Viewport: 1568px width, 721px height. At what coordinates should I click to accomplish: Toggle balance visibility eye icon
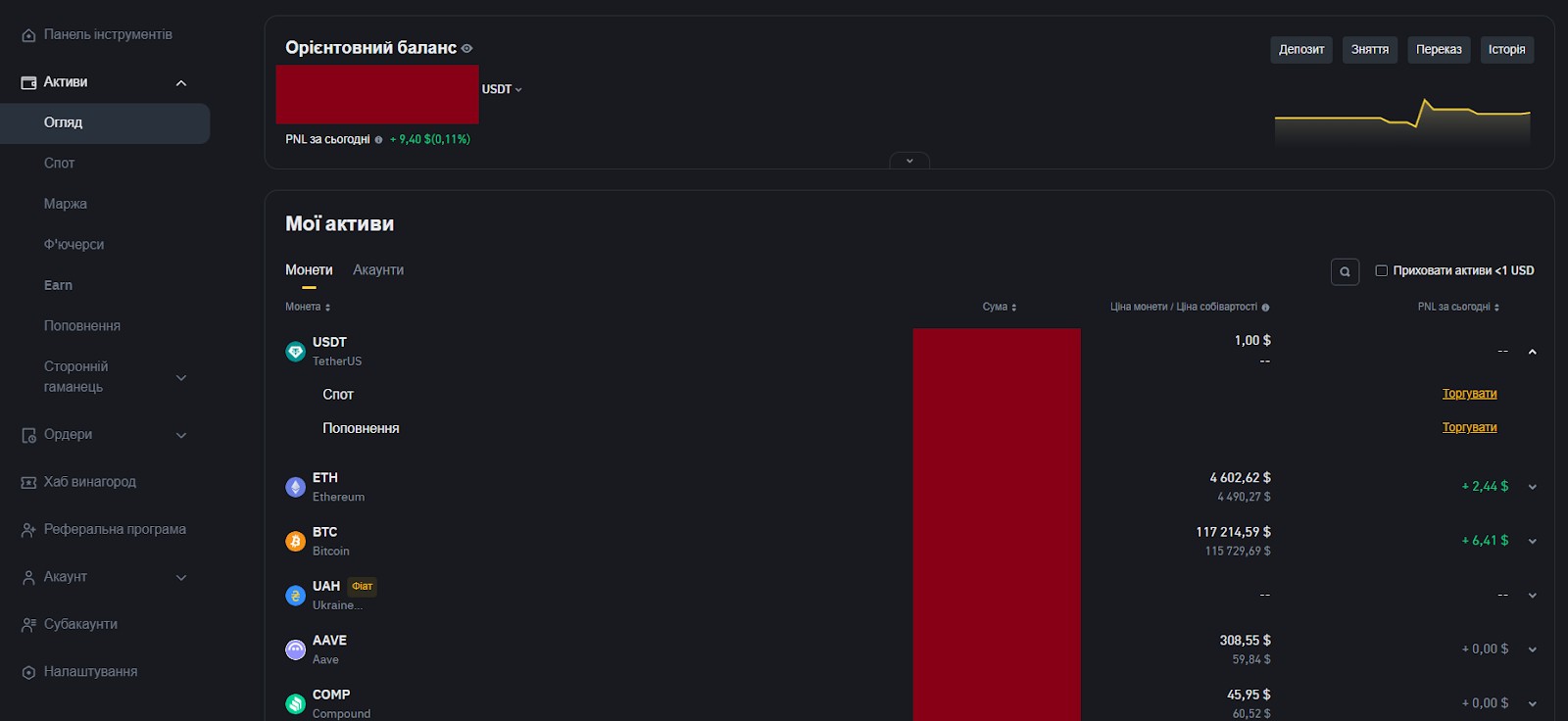click(x=466, y=48)
